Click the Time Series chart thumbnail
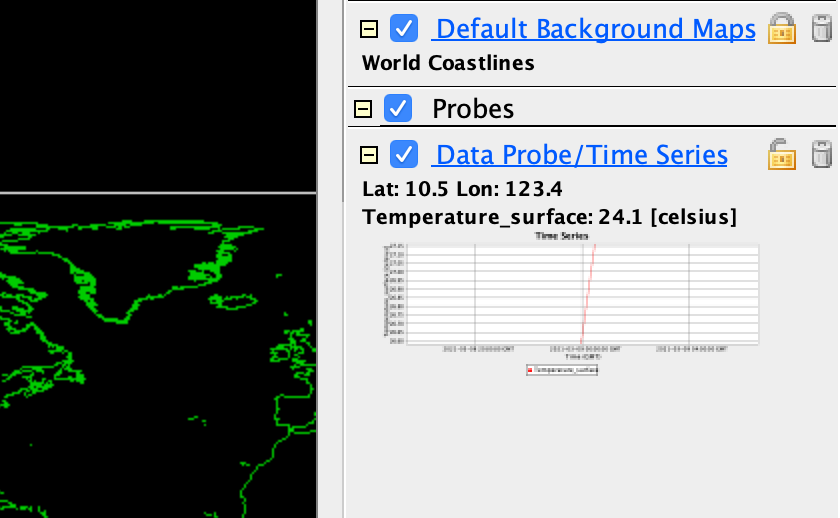The width and height of the screenshot is (840, 518). point(567,300)
